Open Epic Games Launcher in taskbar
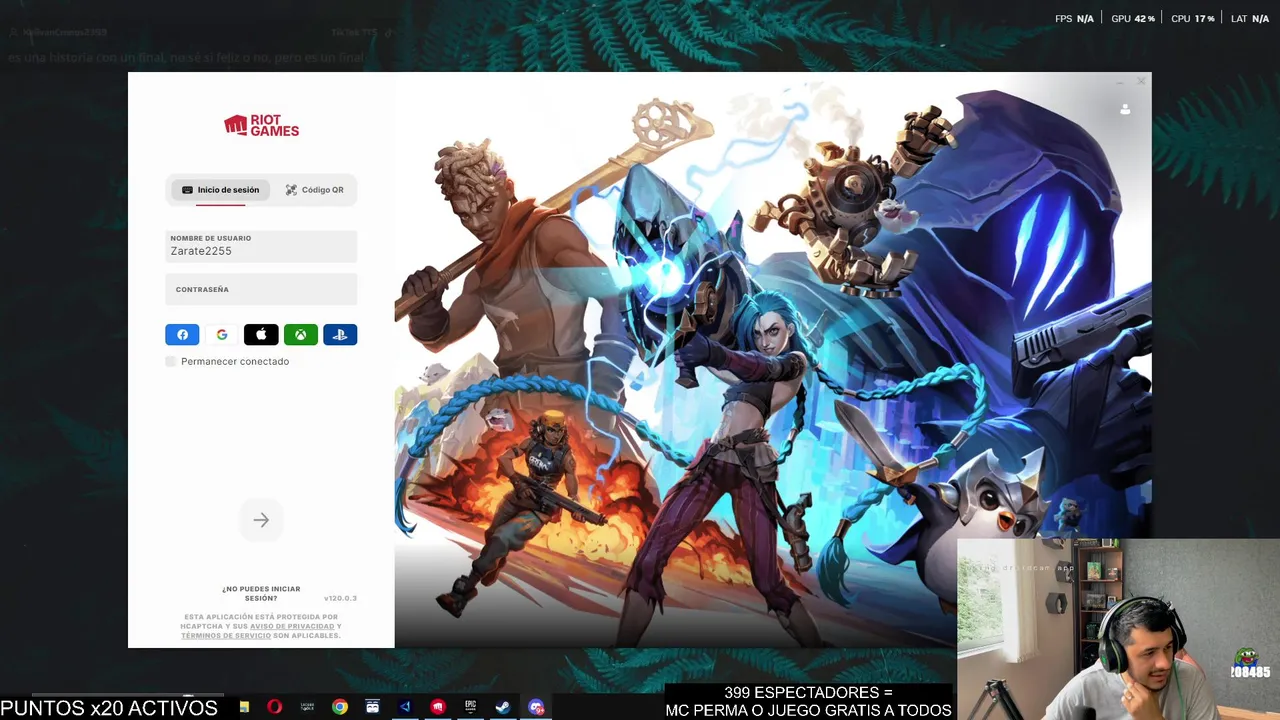1280x720 pixels. (x=470, y=707)
